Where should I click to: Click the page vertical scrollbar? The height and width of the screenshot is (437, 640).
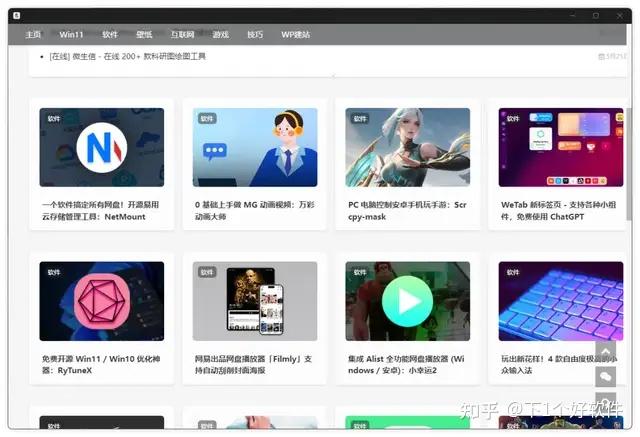(x=629, y=163)
